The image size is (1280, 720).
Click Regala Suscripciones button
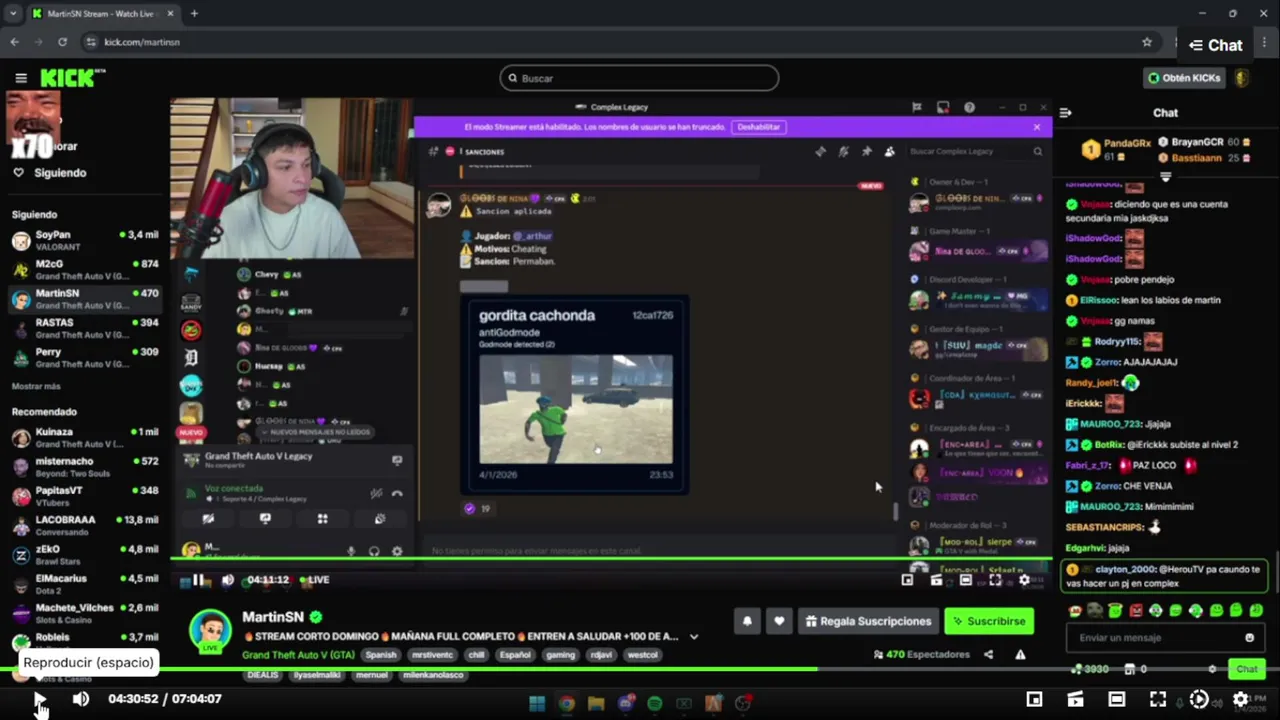point(868,621)
